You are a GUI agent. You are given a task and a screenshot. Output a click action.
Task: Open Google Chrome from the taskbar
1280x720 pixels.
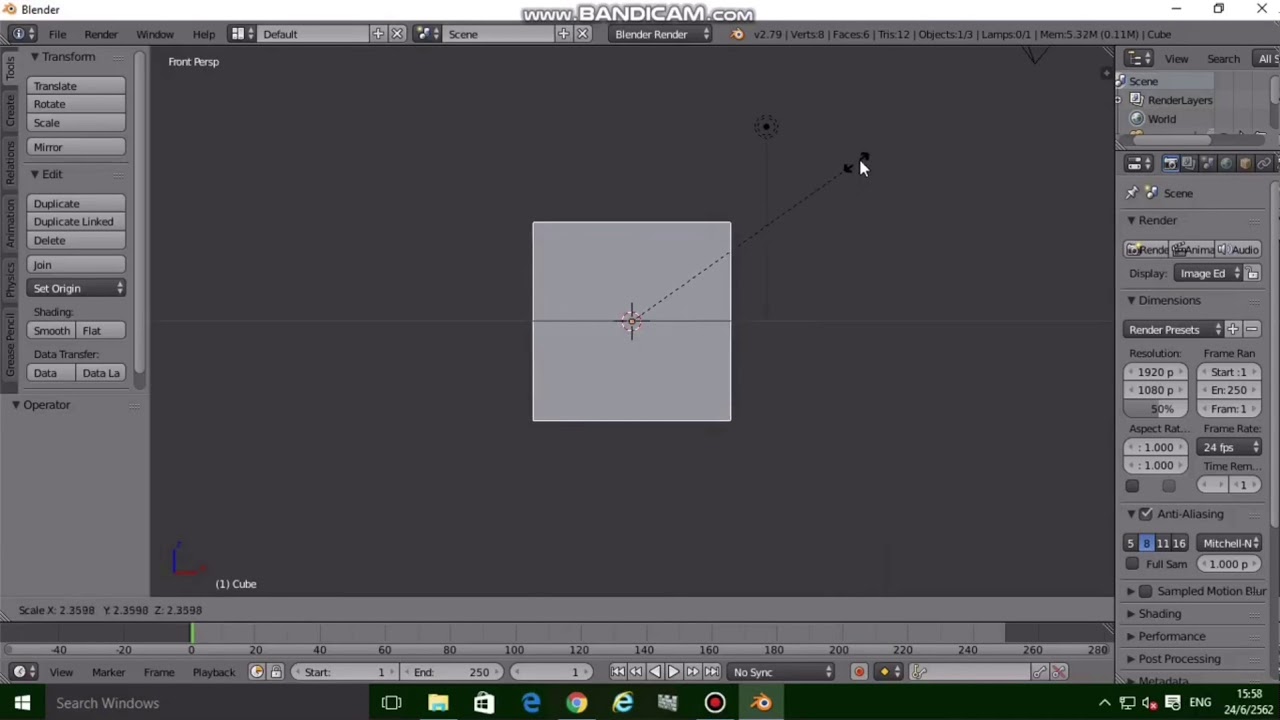click(576, 703)
